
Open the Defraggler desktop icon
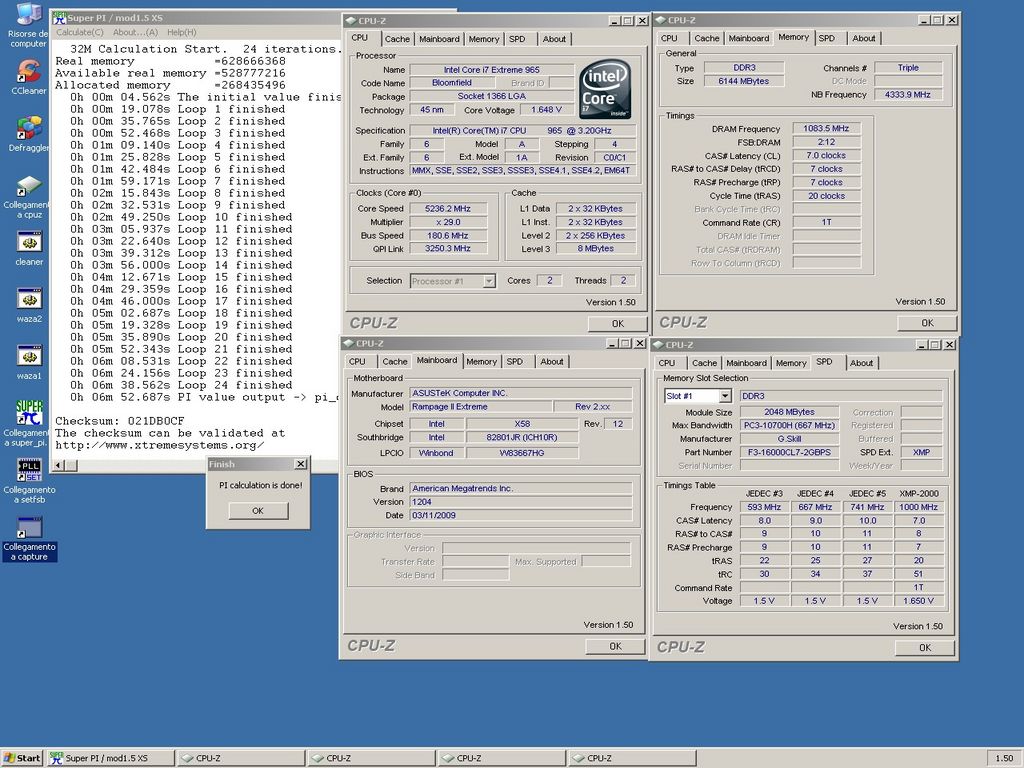point(29,133)
